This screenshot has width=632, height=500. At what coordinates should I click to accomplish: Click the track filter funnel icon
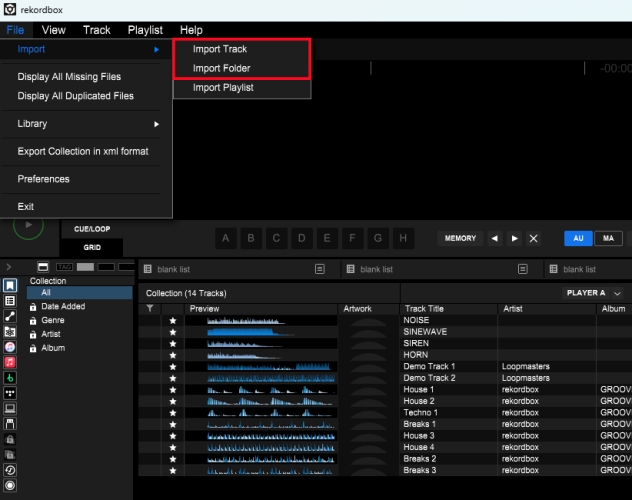pyautogui.click(x=150, y=309)
